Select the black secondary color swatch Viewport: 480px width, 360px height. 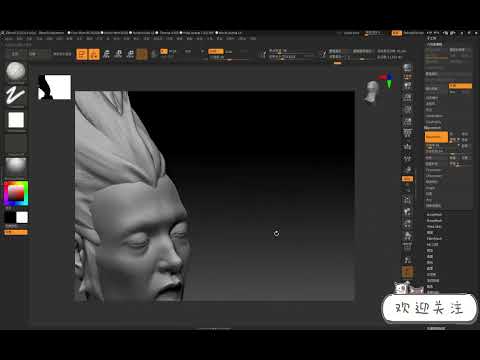click(10, 217)
